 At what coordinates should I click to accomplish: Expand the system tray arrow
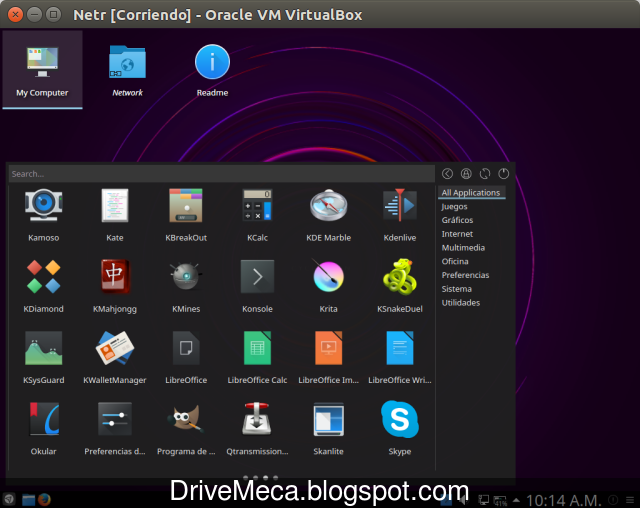[516, 500]
